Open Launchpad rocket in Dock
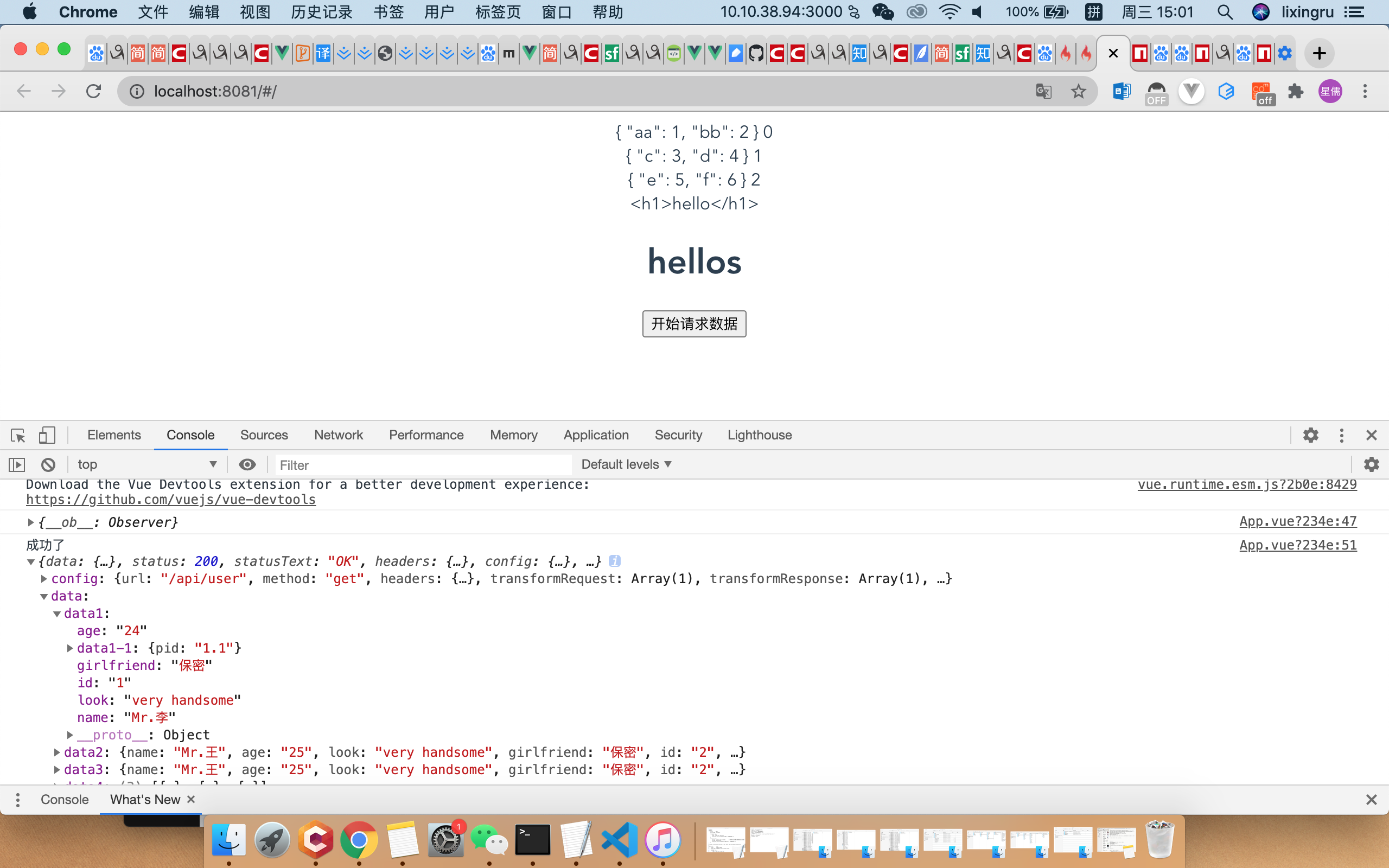Screen dimensions: 1389x868 (272, 840)
